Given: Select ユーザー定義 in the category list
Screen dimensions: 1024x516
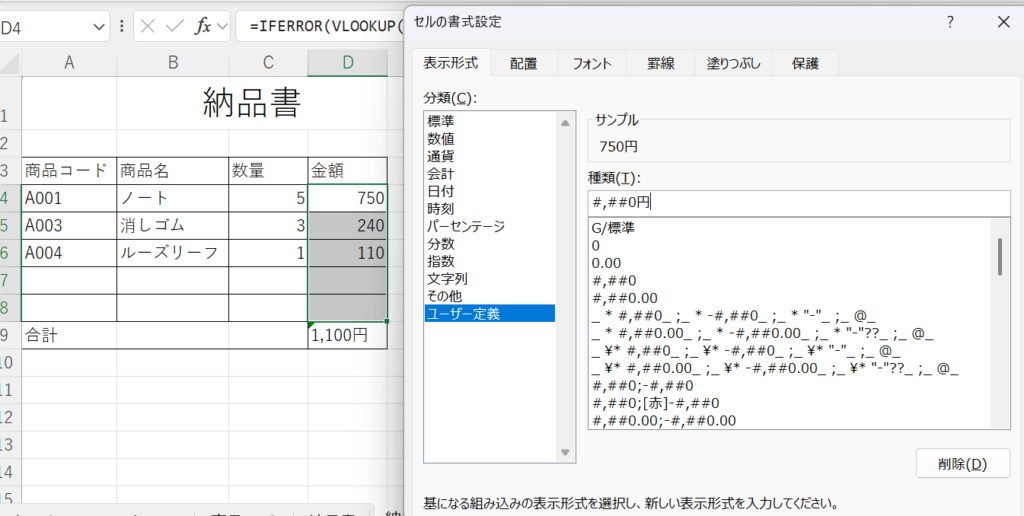Looking at the screenshot, I should tap(489, 314).
